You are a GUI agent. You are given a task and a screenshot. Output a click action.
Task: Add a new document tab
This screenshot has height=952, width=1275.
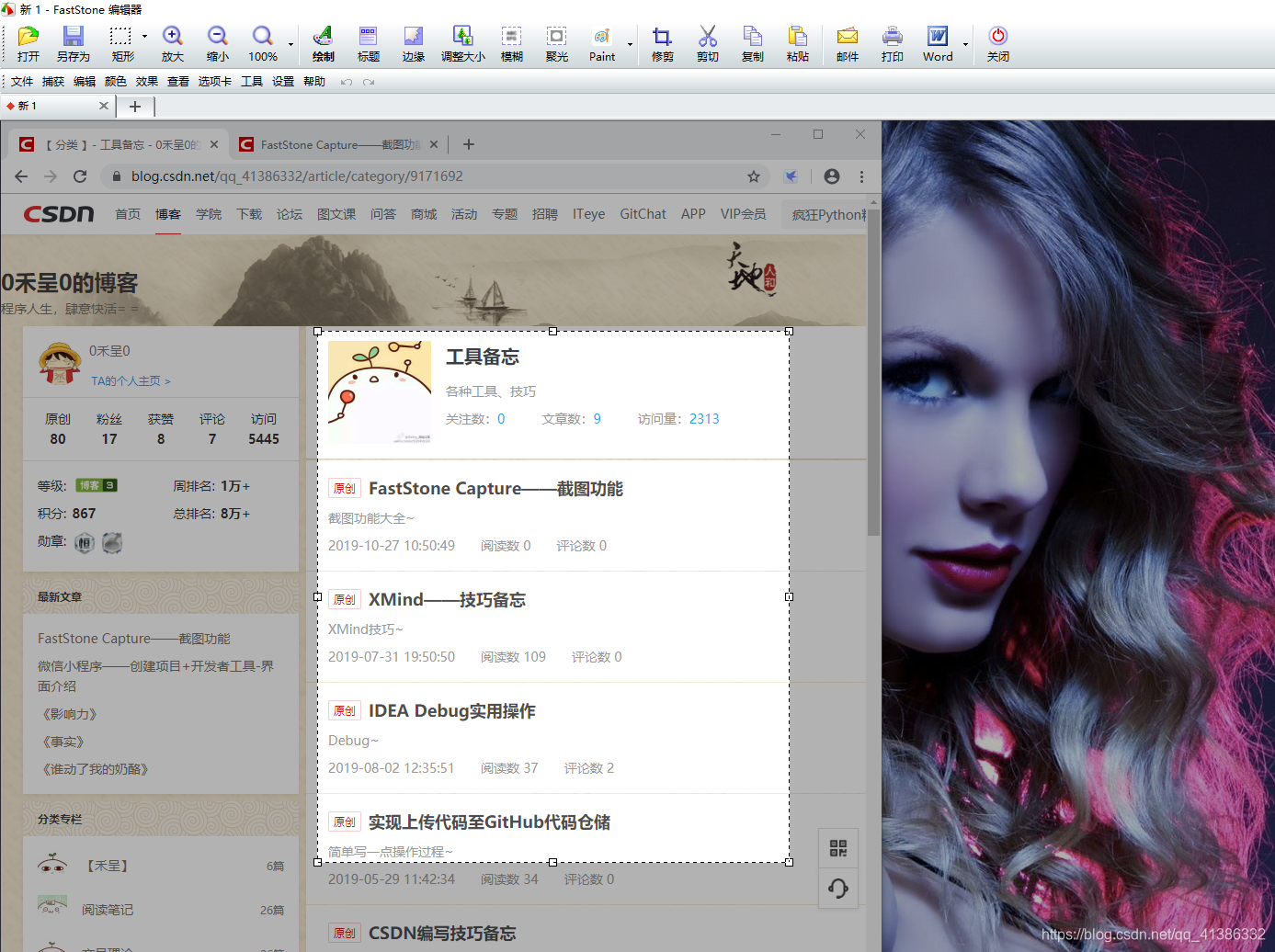(135, 107)
